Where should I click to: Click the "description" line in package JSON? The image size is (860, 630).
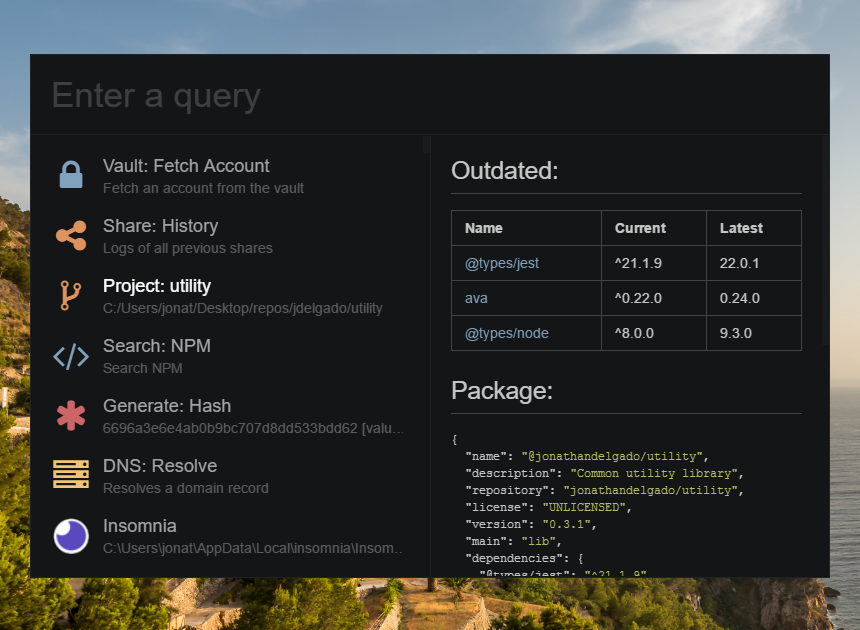tap(604, 473)
